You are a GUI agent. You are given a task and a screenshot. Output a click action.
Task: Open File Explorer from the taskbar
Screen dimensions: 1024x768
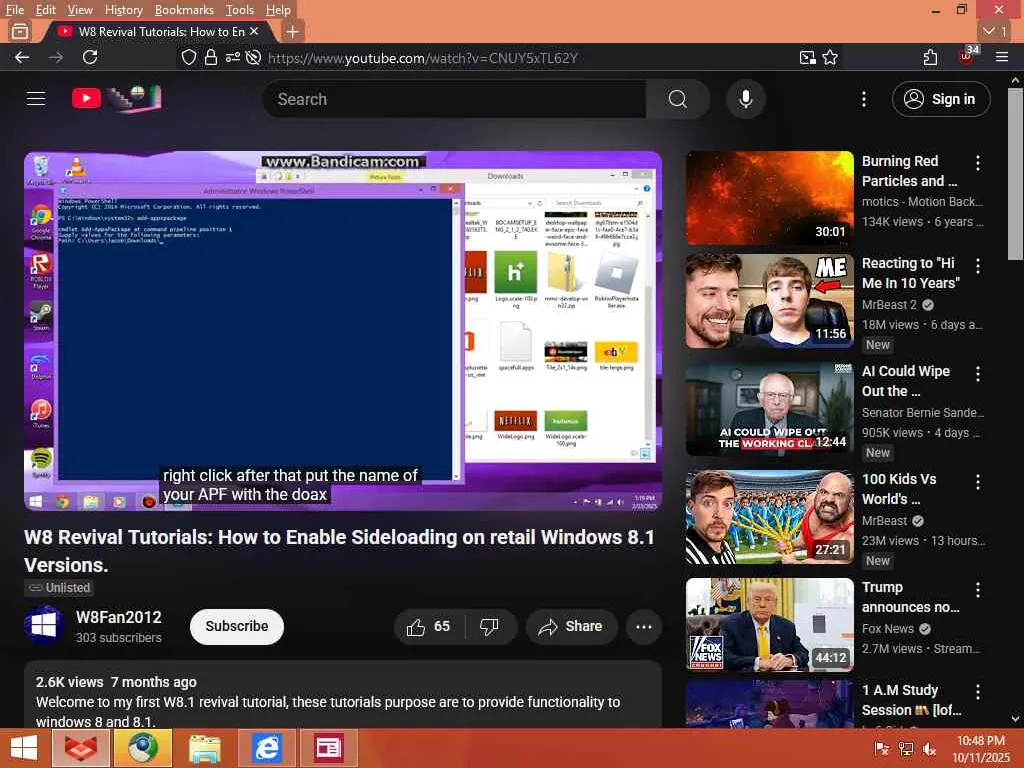(x=205, y=748)
